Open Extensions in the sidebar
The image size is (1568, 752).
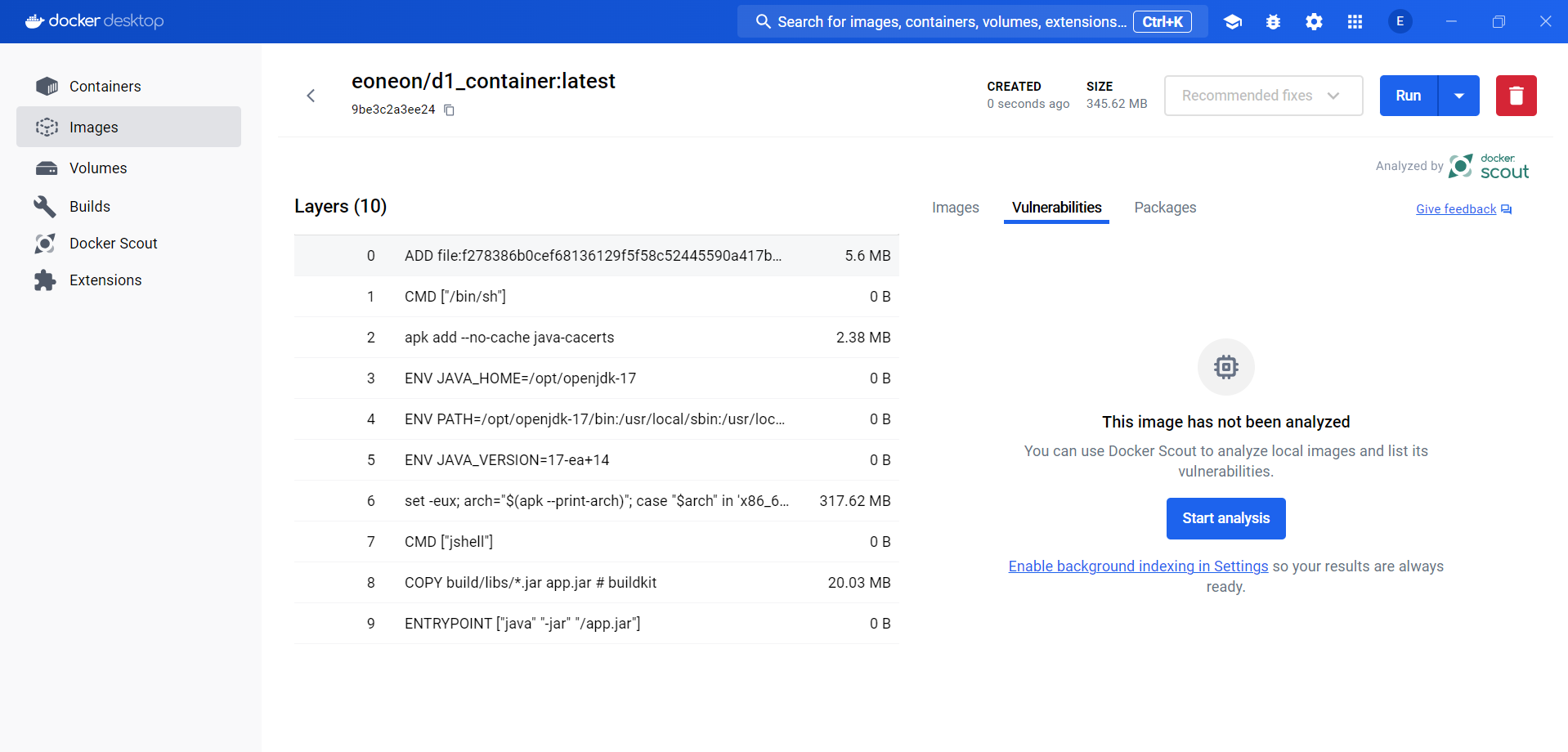105,280
